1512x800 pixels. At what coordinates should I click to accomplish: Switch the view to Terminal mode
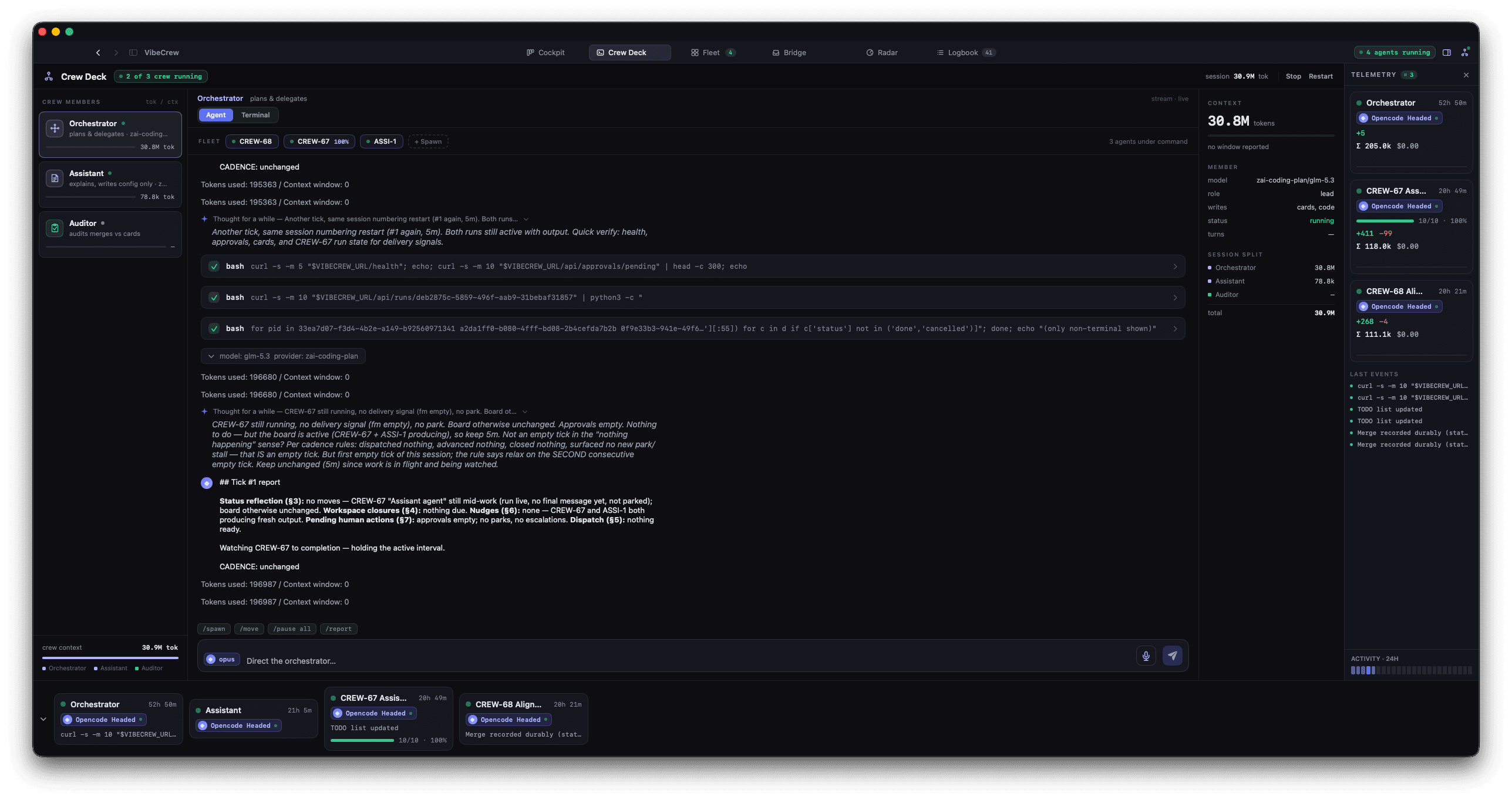(x=255, y=115)
